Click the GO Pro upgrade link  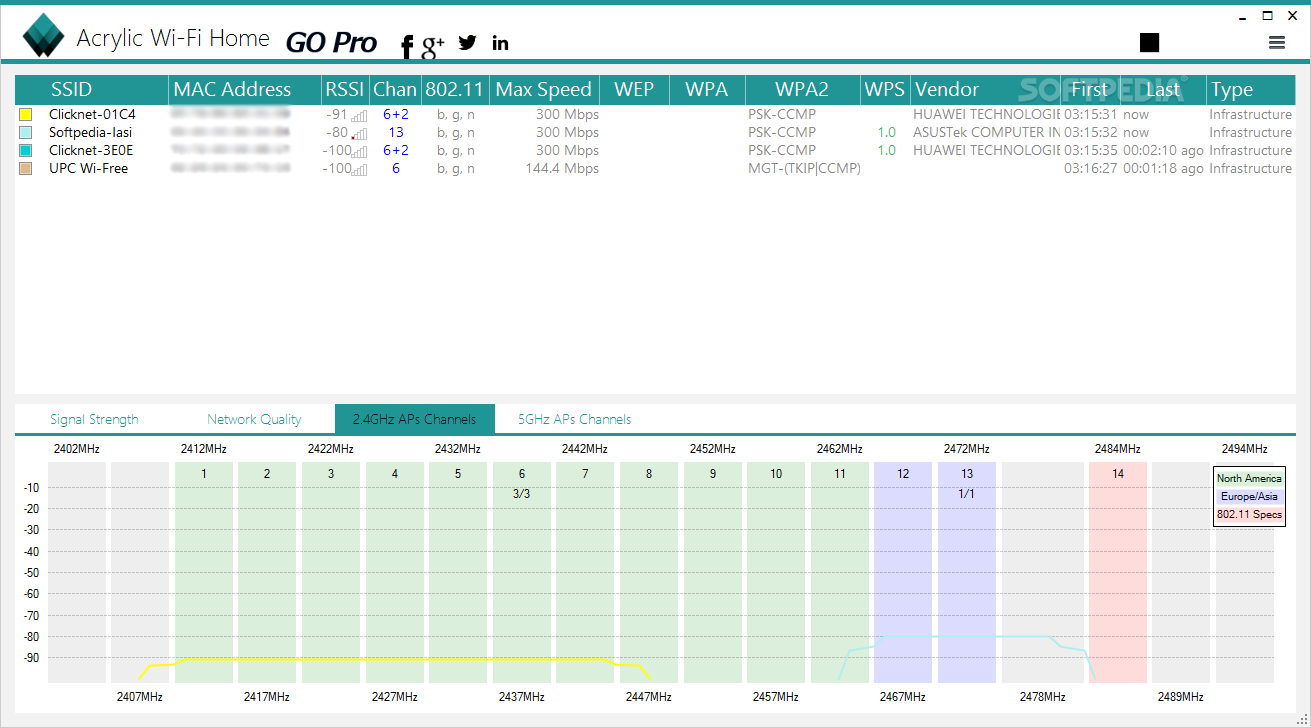[x=331, y=42]
